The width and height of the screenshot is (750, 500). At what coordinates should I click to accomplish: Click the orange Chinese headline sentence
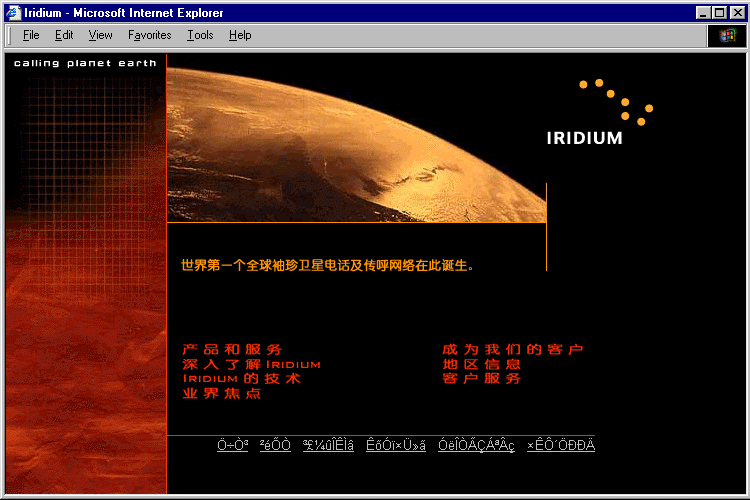(328, 266)
